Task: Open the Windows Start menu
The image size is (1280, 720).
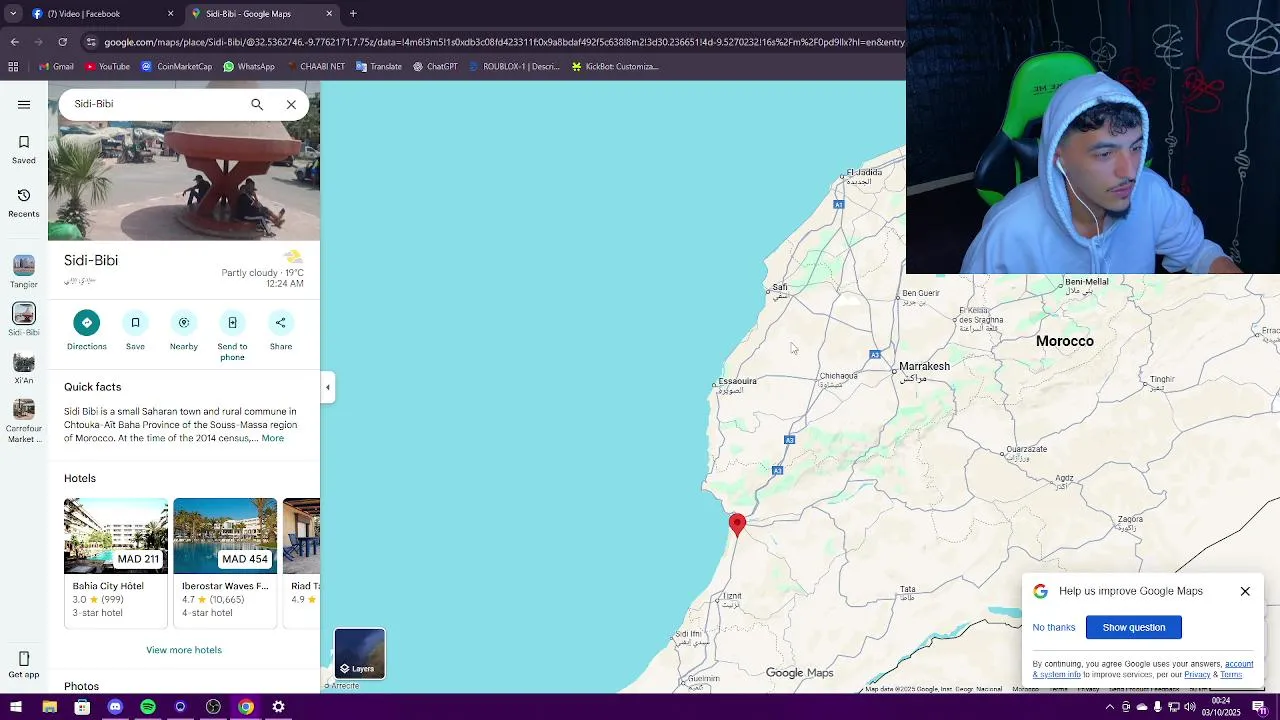Action: click(16, 707)
